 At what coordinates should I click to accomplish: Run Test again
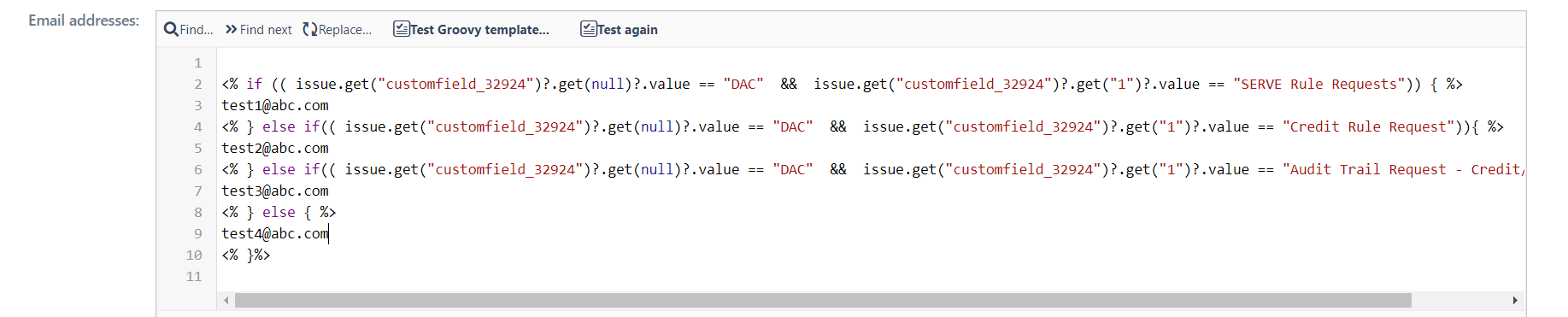pyautogui.click(x=620, y=30)
